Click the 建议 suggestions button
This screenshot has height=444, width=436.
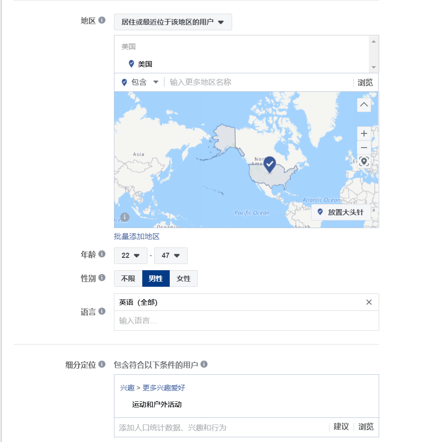tap(341, 427)
